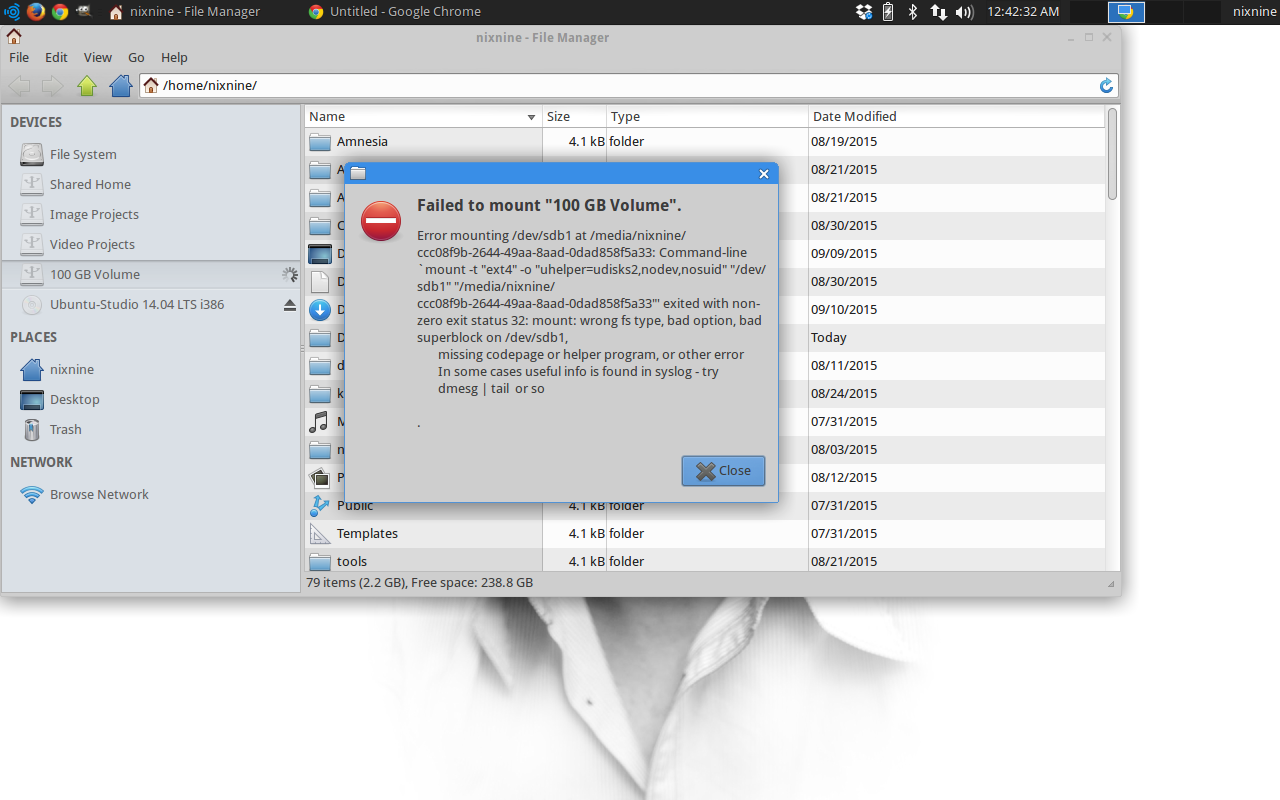This screenshot has height=800, width=1280.
Task: Click the Browse Network wifi icon
Action: pos(32,494)
